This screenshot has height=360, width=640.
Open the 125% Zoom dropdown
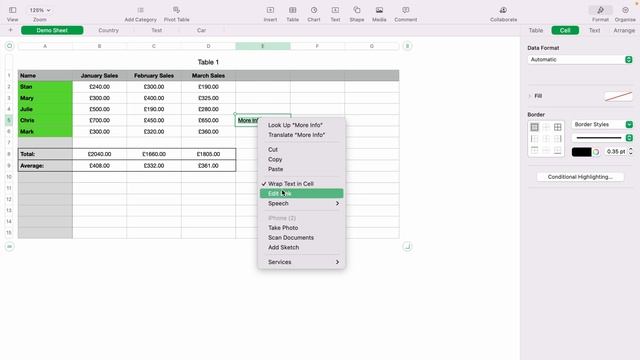(40, 10)
